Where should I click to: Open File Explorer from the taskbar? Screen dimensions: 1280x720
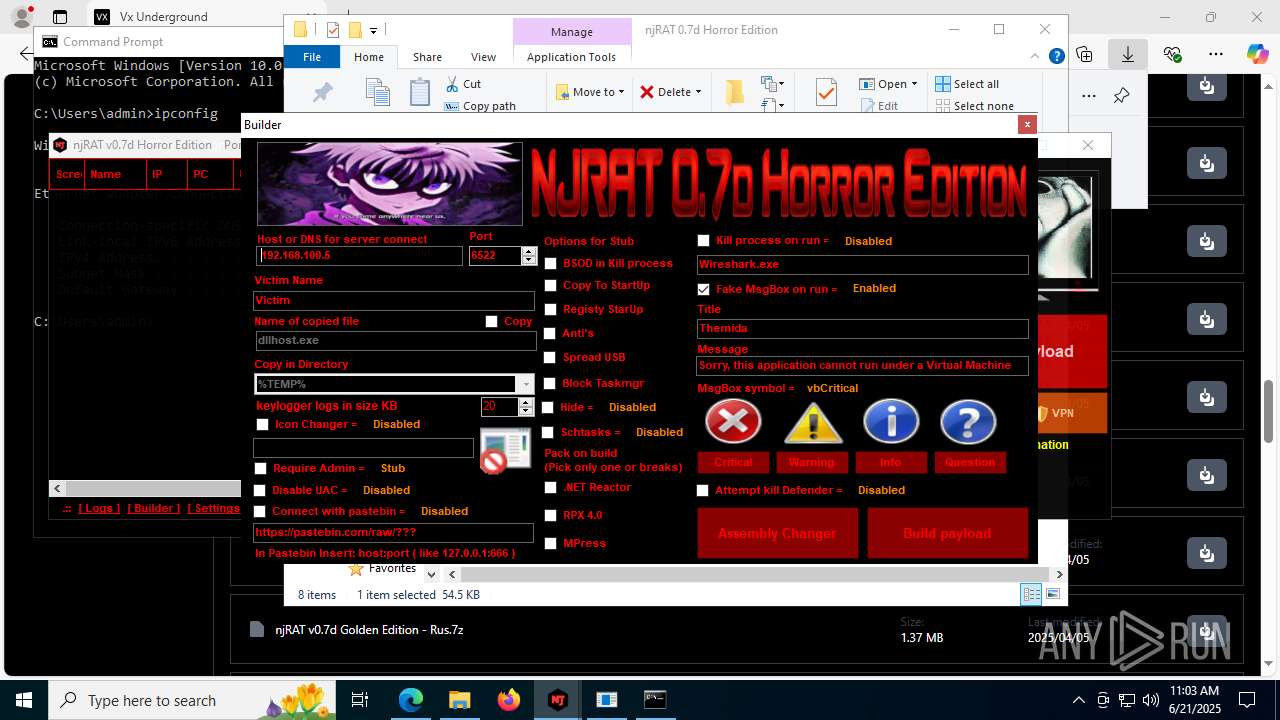point(460,700)
